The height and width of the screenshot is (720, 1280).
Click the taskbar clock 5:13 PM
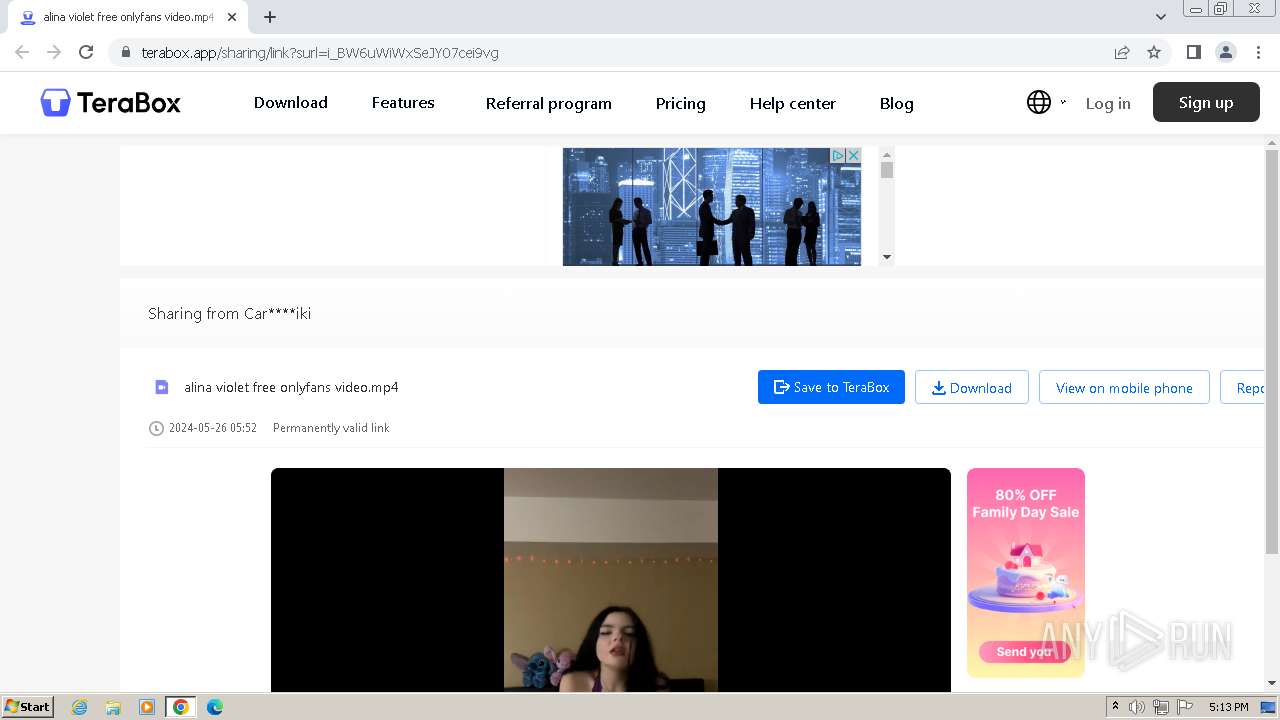pyautogui.click(x=1228, y=707)
